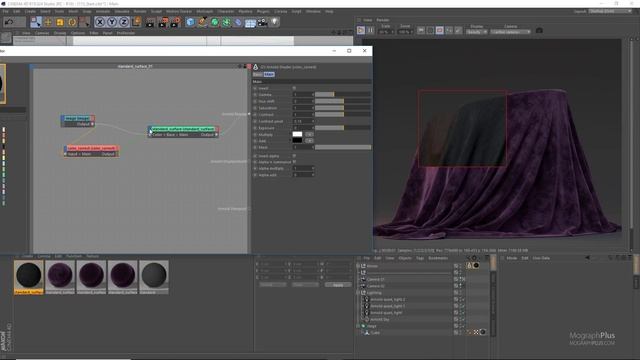Viewport: 640px width, 360px height.
Task: Collapse the Lighting group in object tree
Action: (359, 293)
